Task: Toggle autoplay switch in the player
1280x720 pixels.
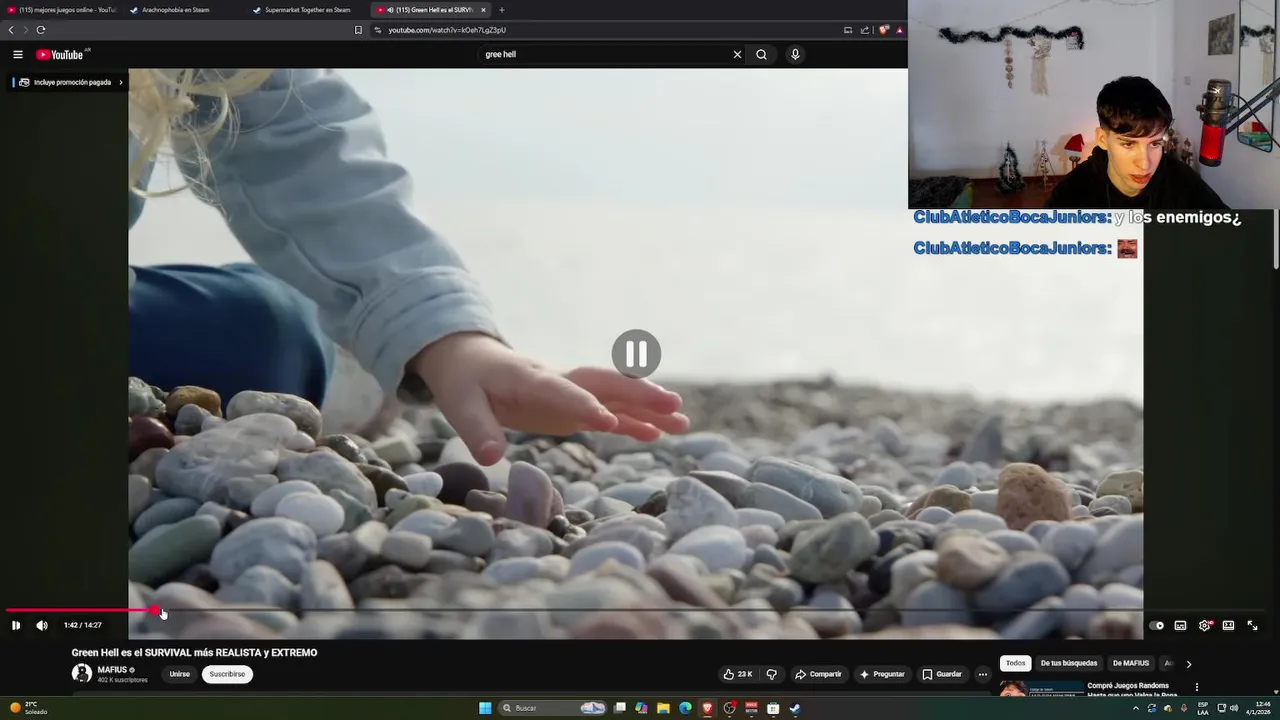Action: tap(1156, 625)
